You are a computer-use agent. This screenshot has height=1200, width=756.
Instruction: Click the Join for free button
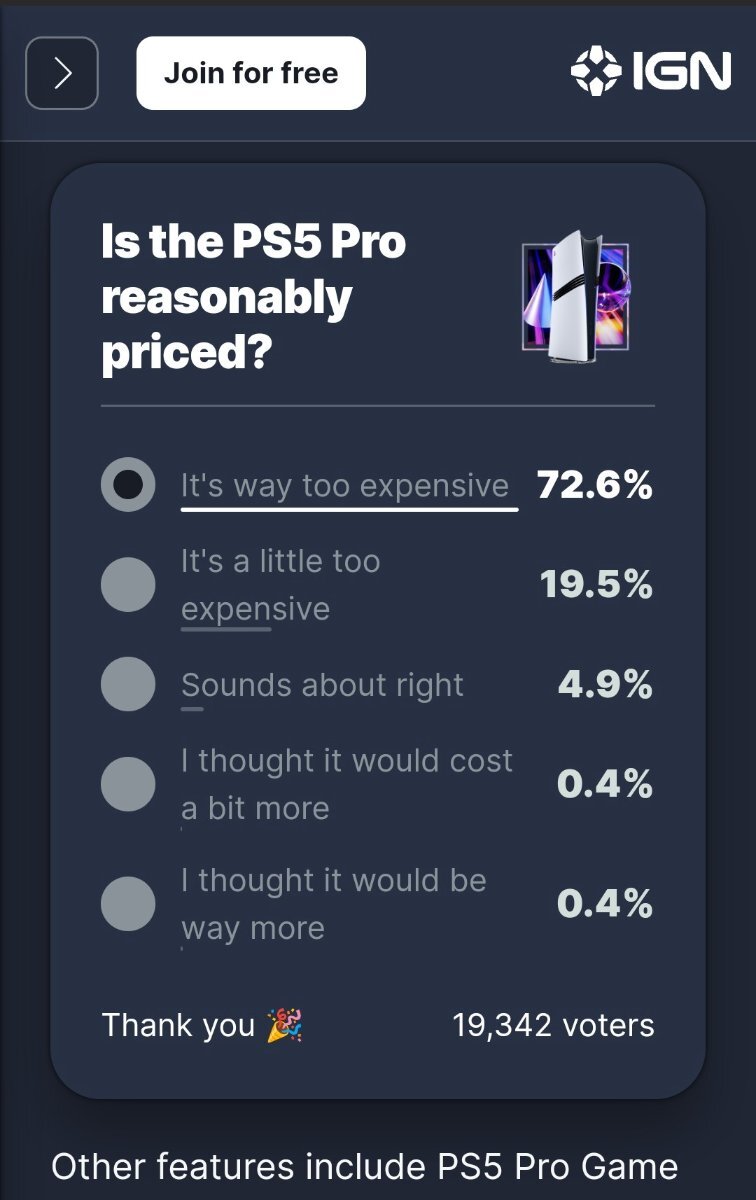pos(251,73)
